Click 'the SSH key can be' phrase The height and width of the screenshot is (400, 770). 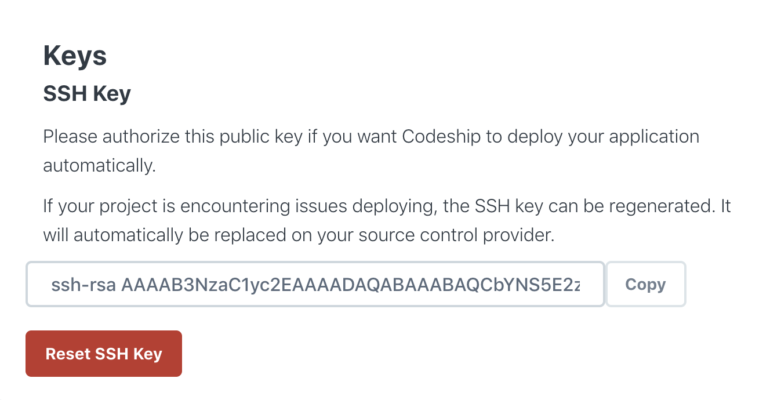(523, 206)
